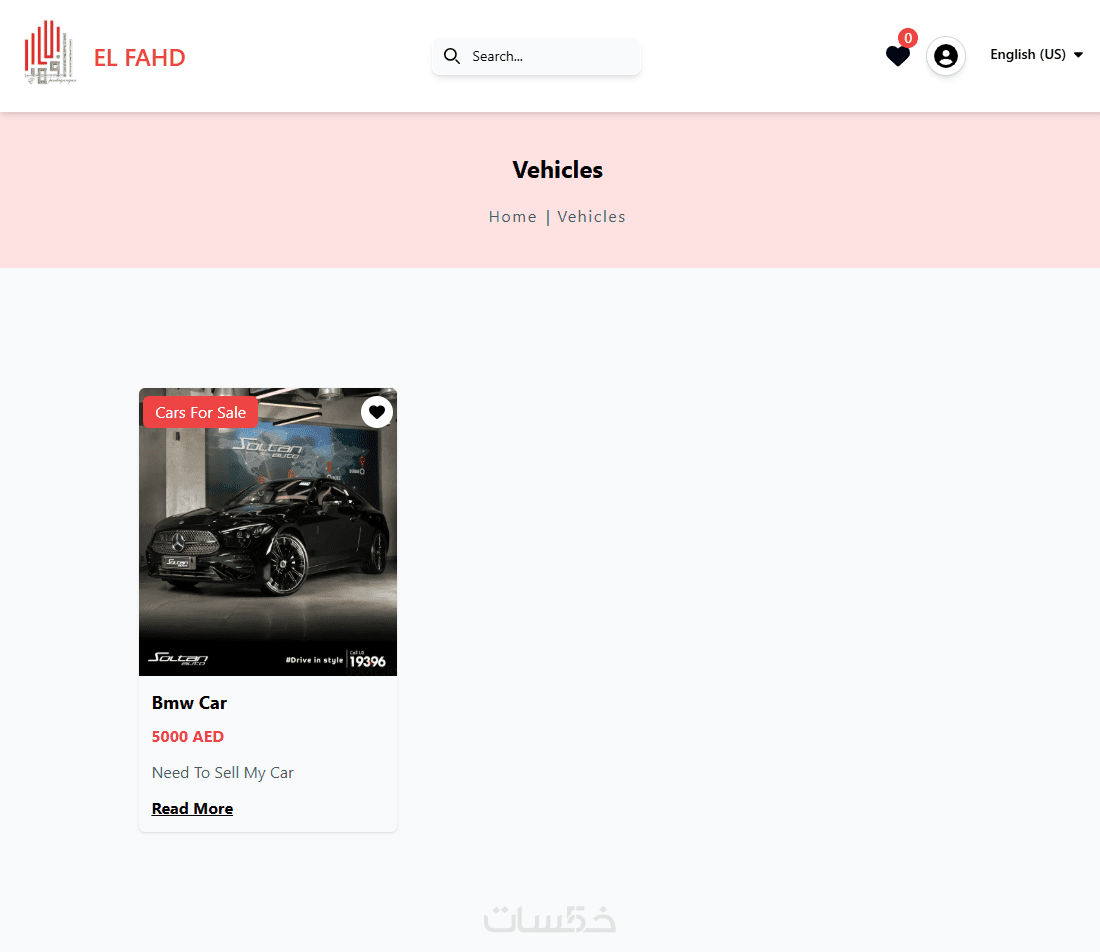1100x952 pixels.
Task: Click the wishlist counter badge showing 0
Action: (908, 38)
